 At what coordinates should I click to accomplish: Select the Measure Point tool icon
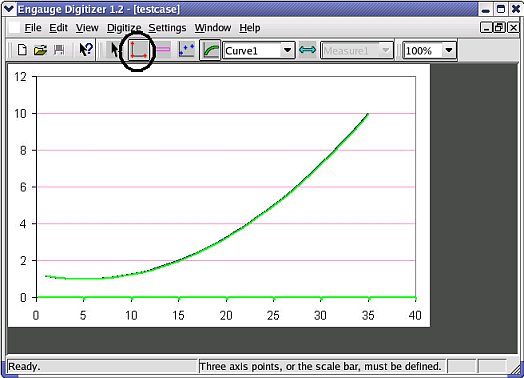(x=307, y=50)
